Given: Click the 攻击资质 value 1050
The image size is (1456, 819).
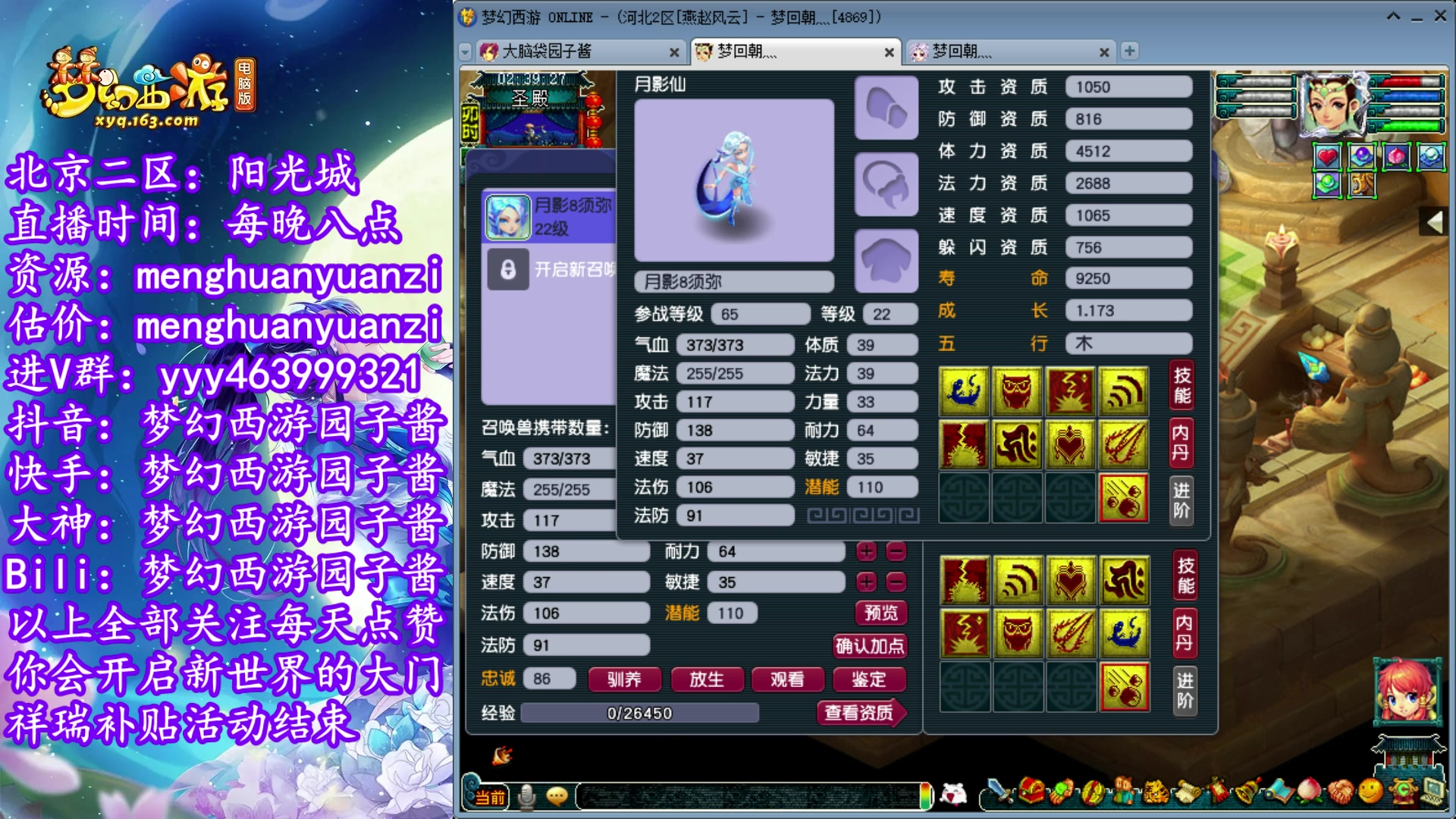Looking at the screenshot, I should pyautogui.click(x=1128, y=87).
